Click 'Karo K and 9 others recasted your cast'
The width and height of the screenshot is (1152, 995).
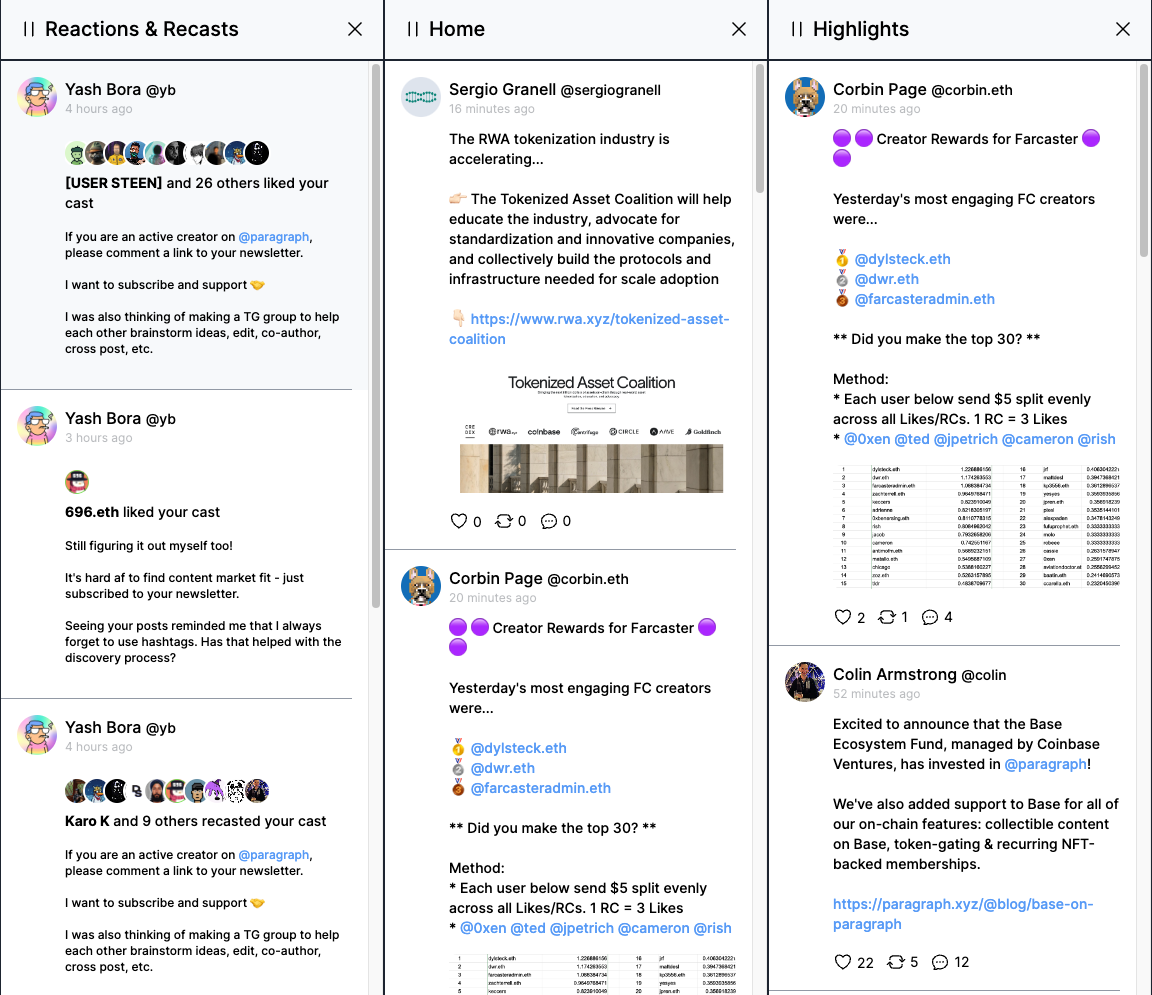point(195,821)
